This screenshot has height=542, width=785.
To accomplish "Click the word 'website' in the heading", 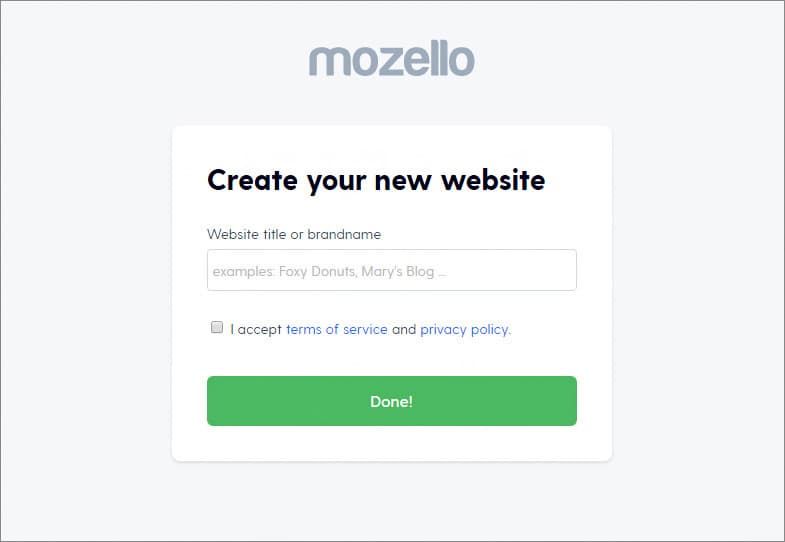I will tap(493, 180).
